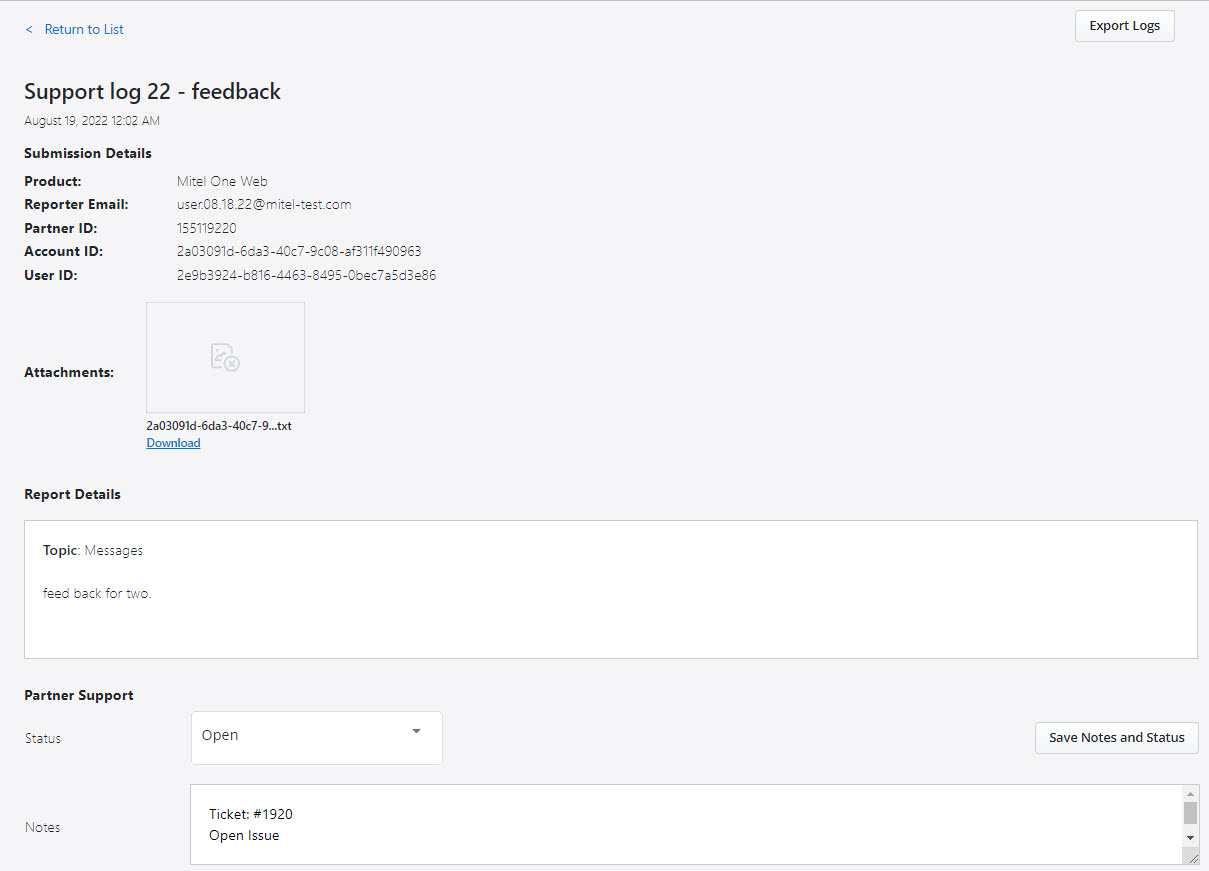This screenshot has width=1209, height=871.
Task: Select the Reporter Email value
Action: pos(263,204)
